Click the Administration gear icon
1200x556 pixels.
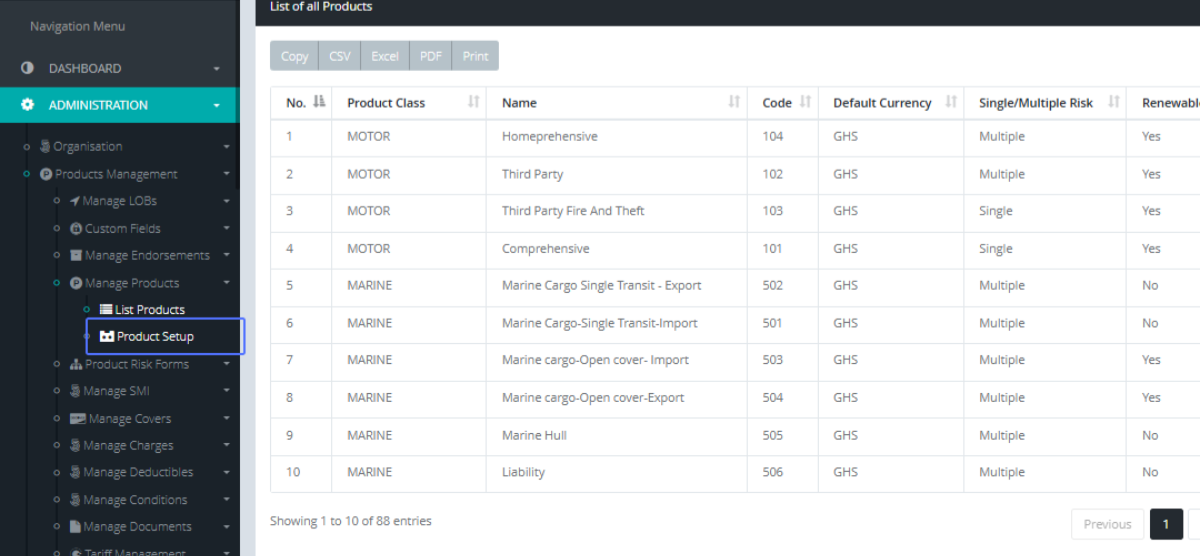point(27,105)
